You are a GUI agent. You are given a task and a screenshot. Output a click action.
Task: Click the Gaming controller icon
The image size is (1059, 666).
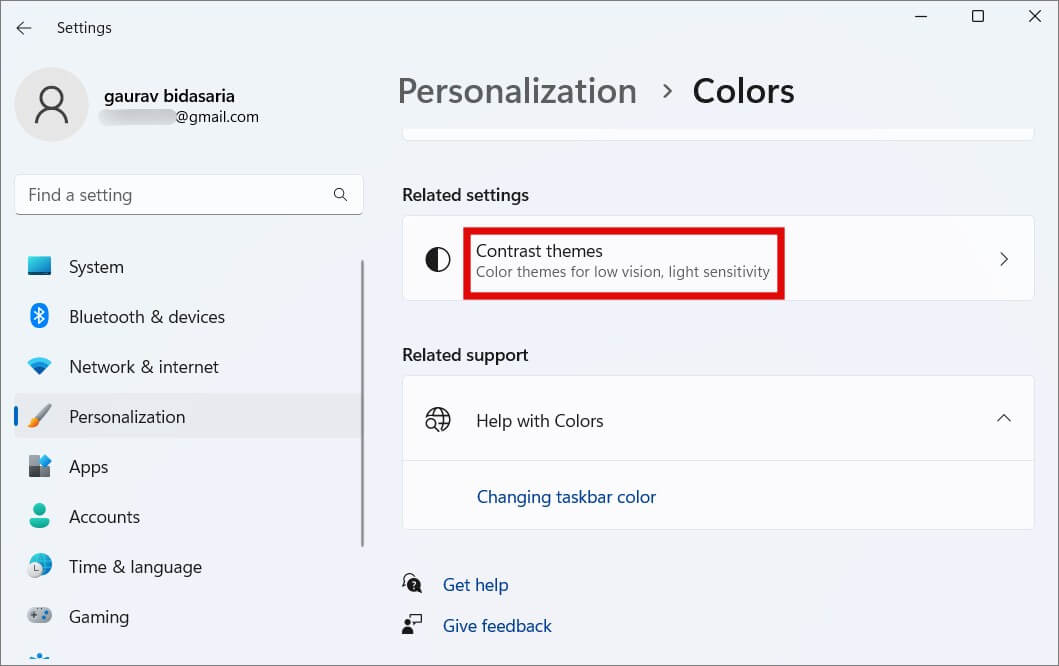39,616
